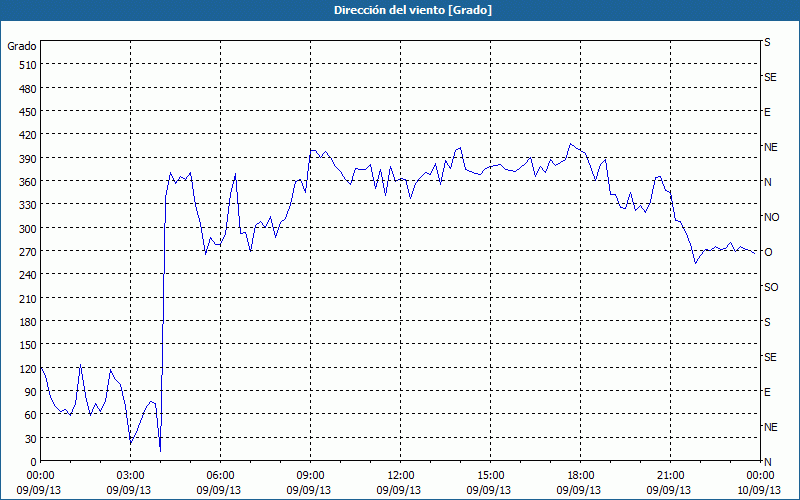Click the chart title 'Dirección del viento [Grado]'
This screenshot has height=500, width=800.
[413, 10]
